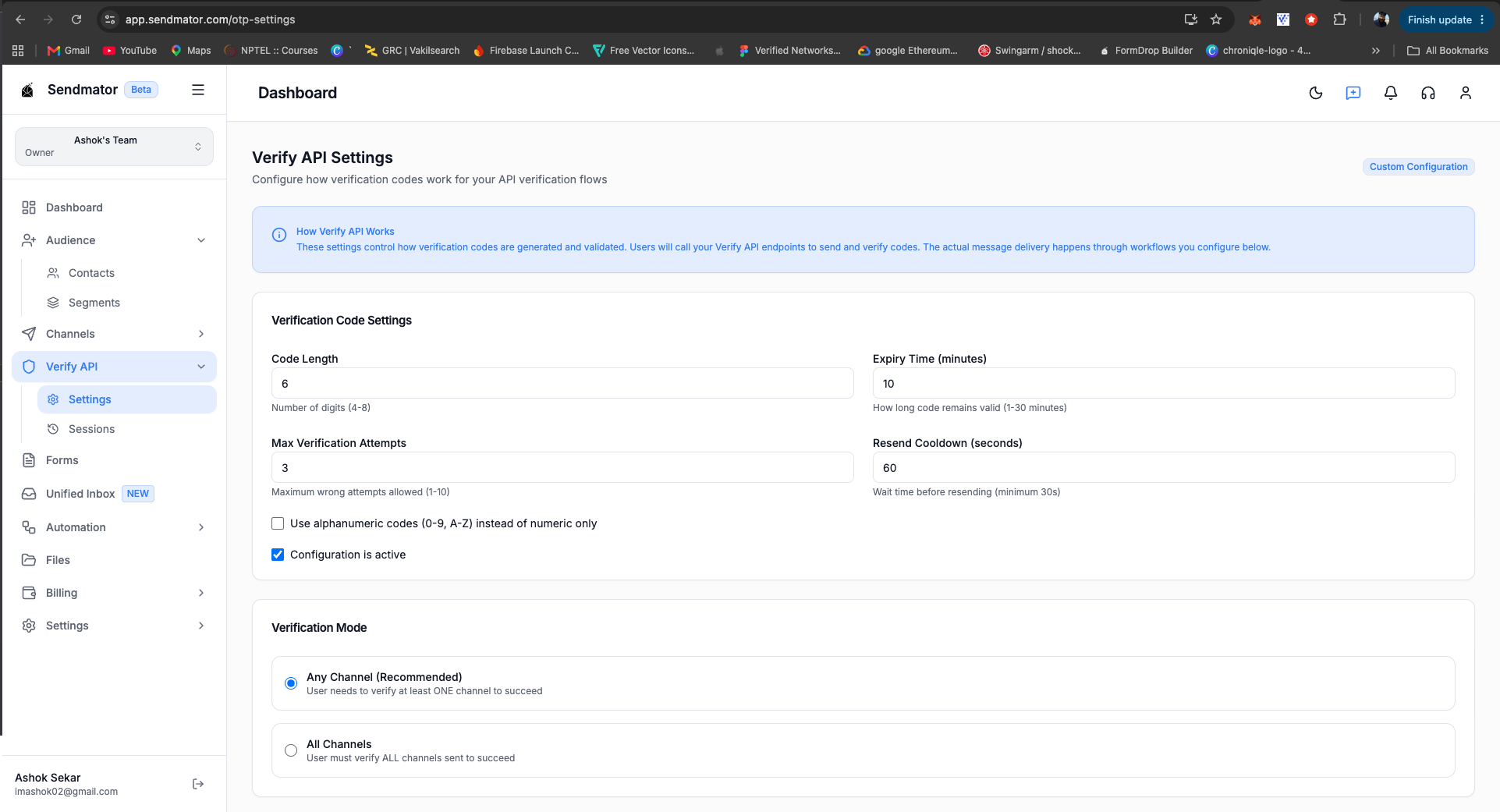Open Firebase Launch bookmark
Screen dimensions: 1500x812
point(526,51)
